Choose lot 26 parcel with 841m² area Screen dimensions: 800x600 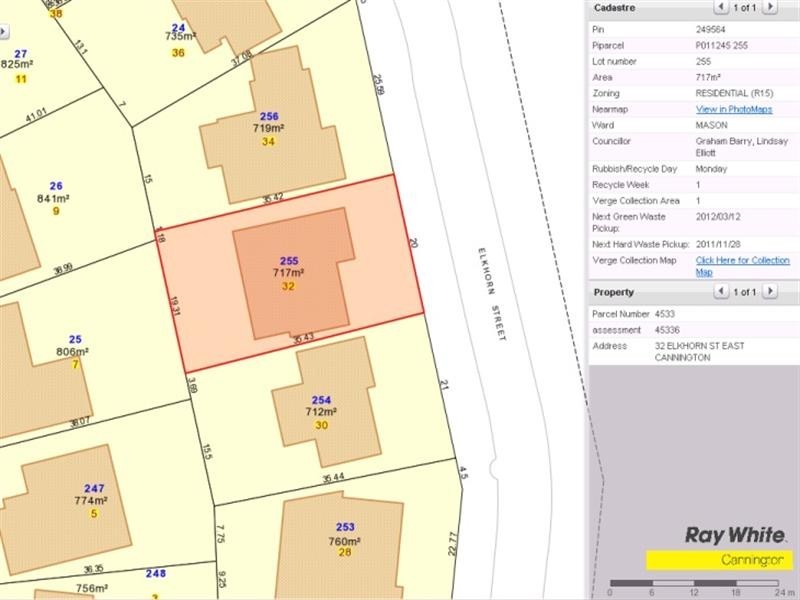click(x=55, y=198)
